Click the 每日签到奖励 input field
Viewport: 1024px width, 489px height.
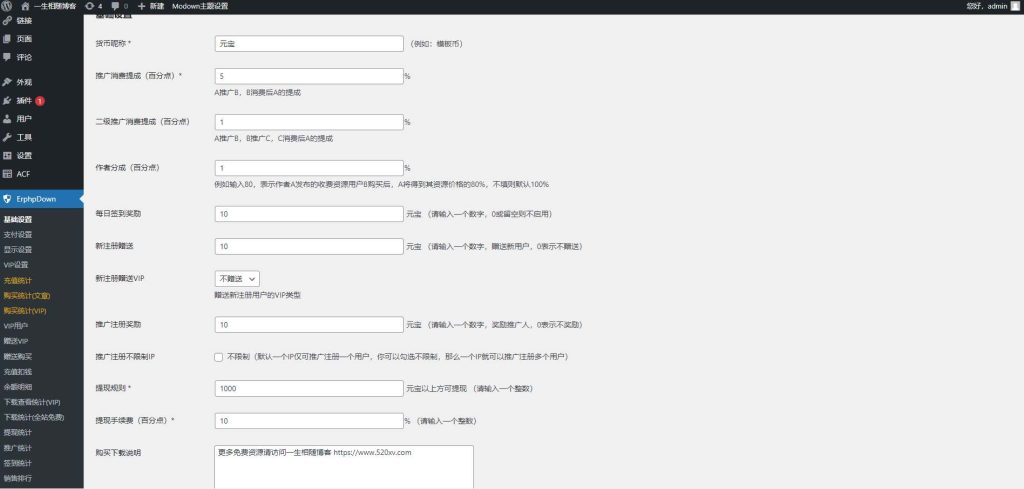309,213
